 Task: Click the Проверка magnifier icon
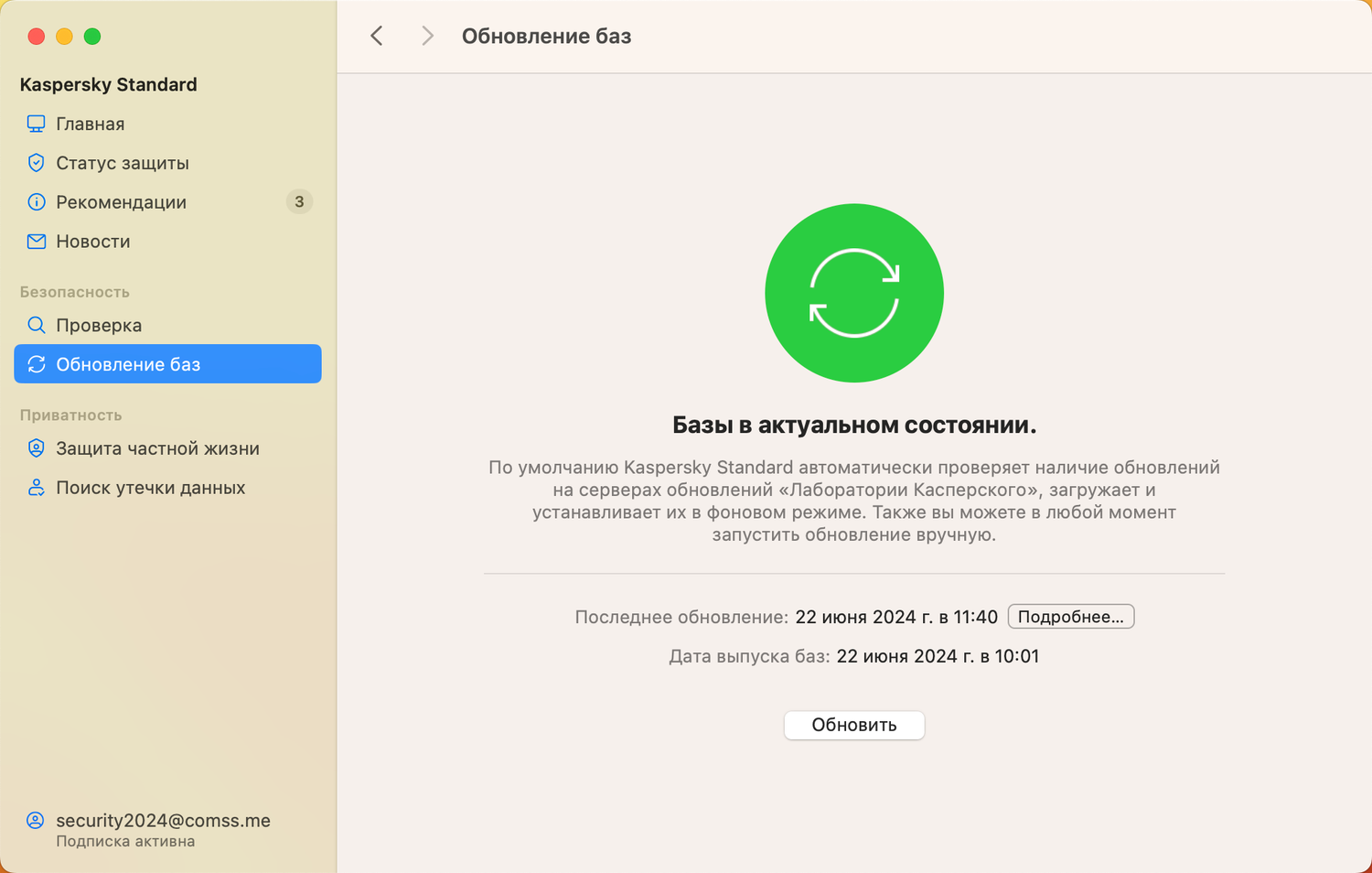(36, 325)
